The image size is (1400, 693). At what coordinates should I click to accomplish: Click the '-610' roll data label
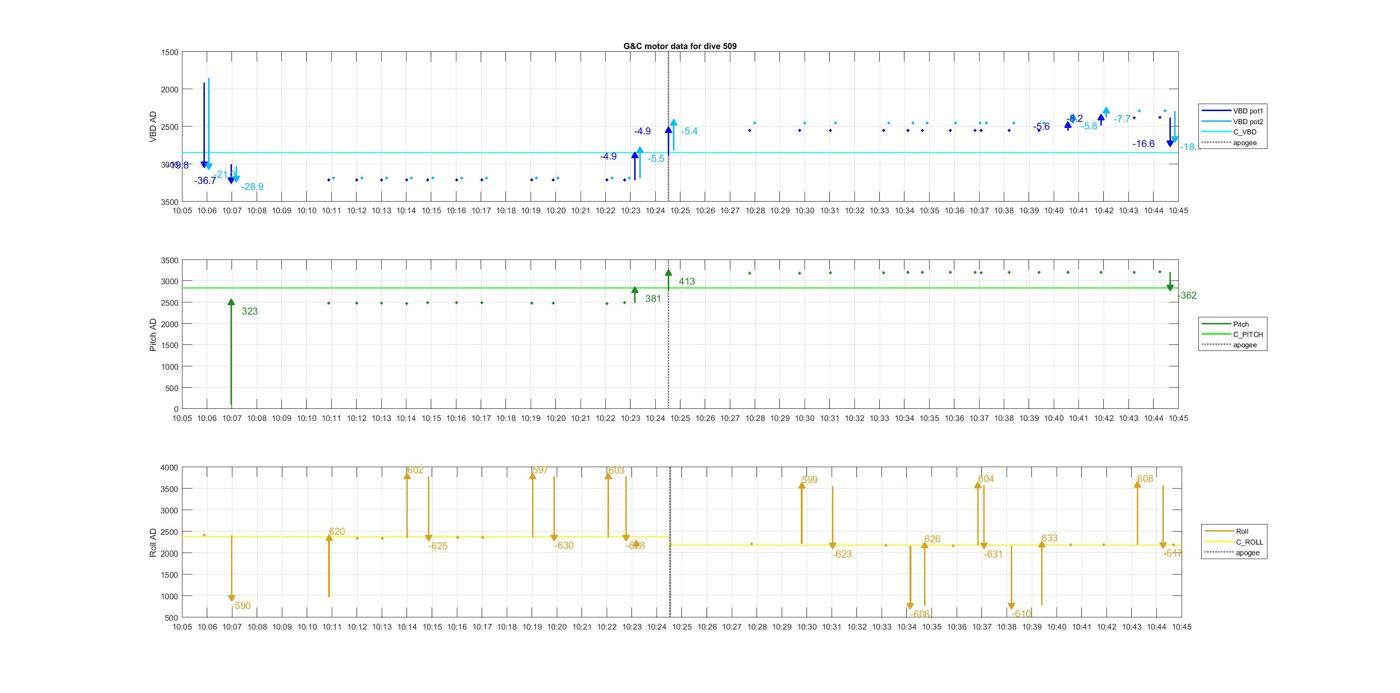point(1021,614)
